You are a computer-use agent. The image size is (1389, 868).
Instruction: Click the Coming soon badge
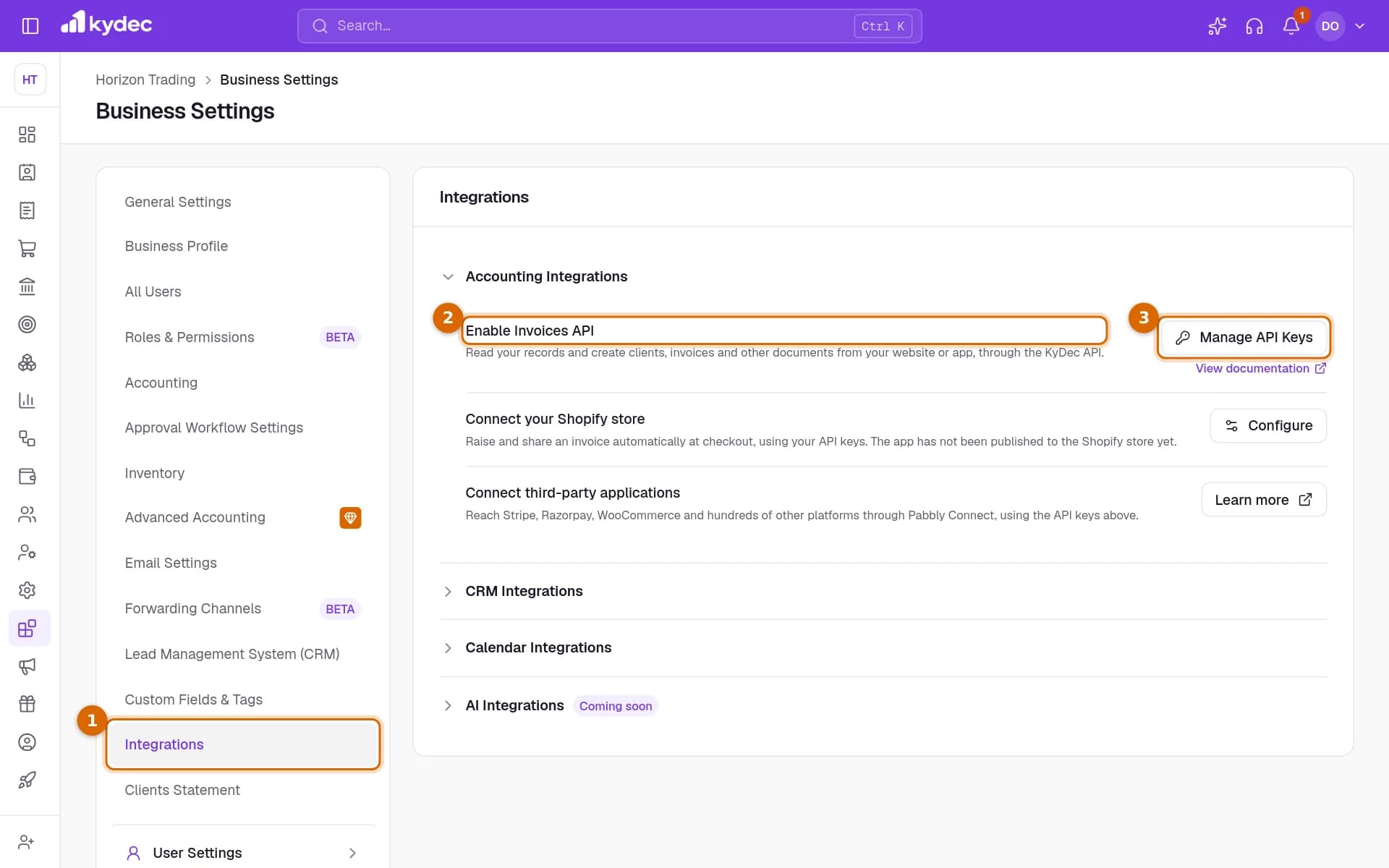(616, 706)
